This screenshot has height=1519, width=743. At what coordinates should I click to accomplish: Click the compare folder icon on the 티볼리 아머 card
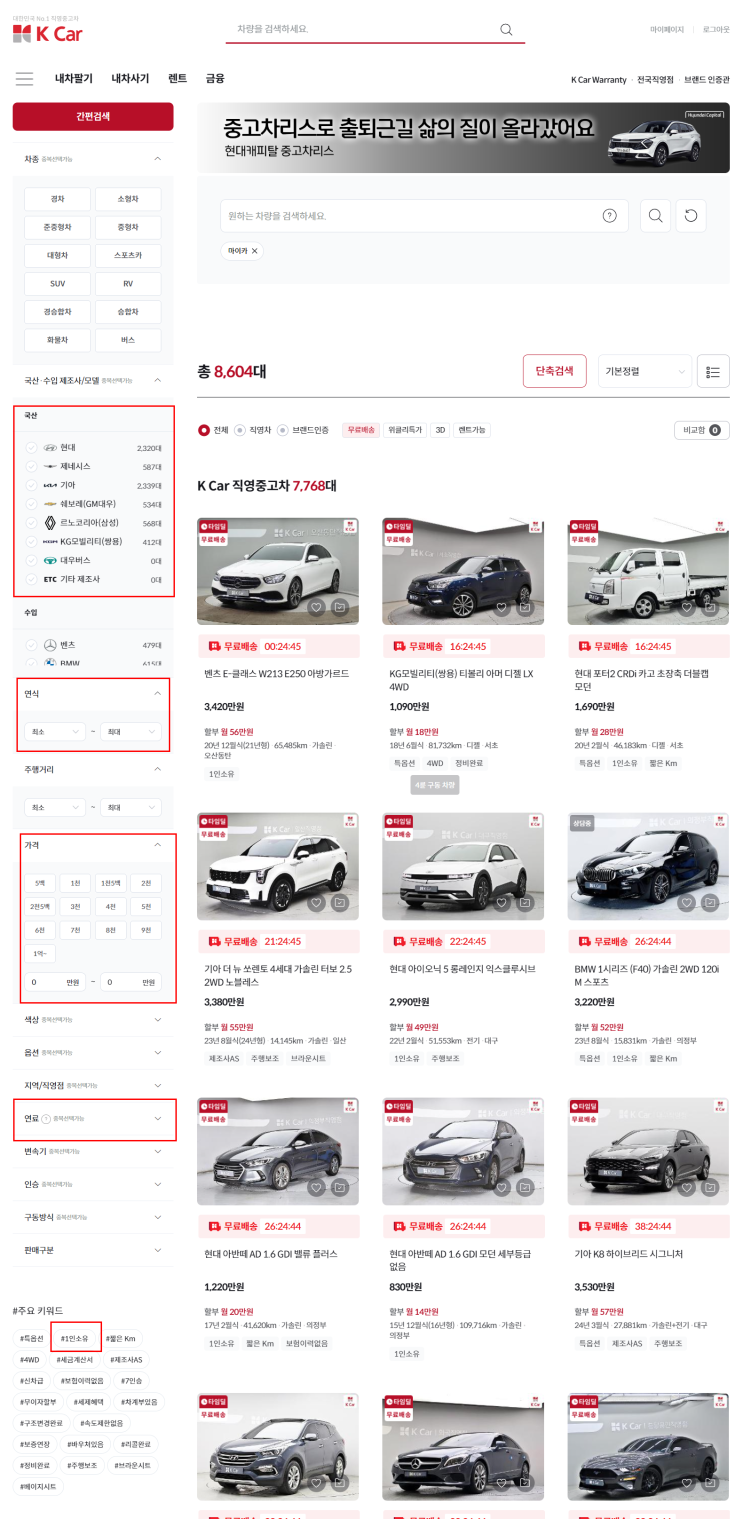coord(526,607)
